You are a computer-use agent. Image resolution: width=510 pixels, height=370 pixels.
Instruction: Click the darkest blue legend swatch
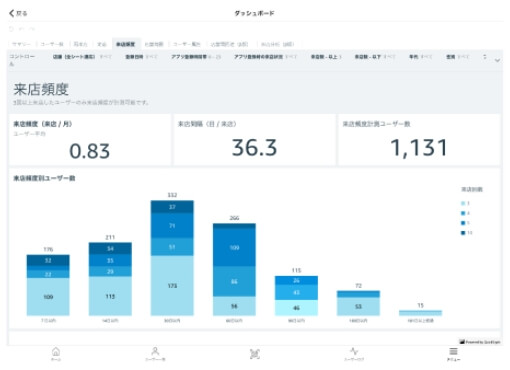click(x=463, y=233)
